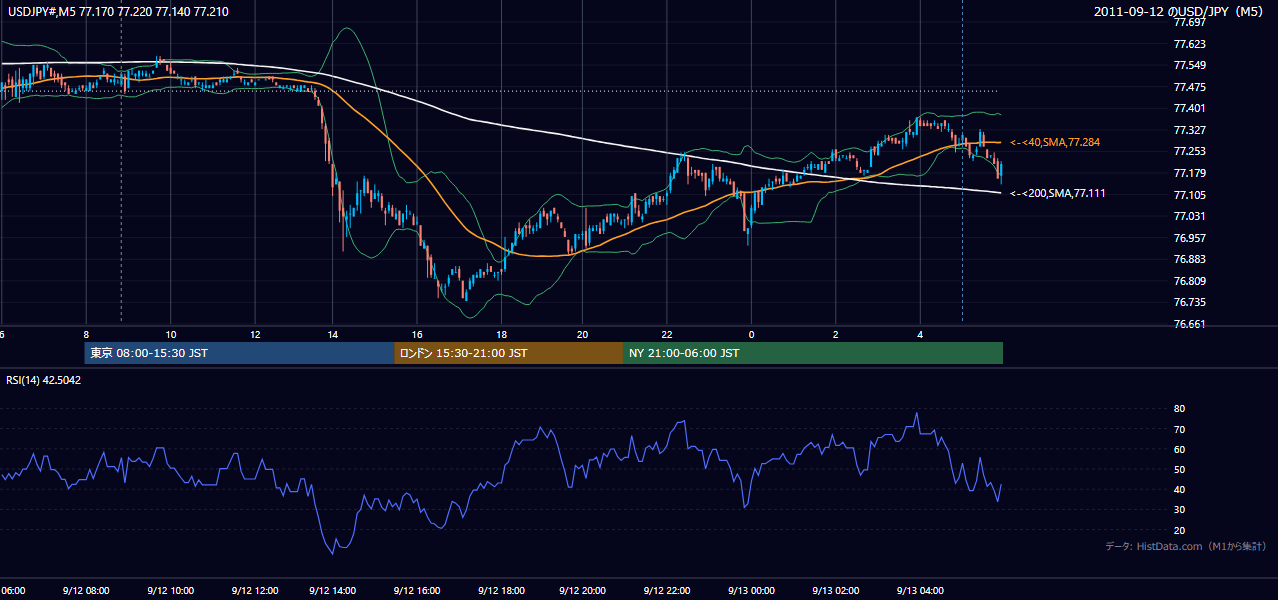Image resolution: width=1278 pixels, height=600 pixels.
Task: Click the RSI(14) 42.5042 indicator label
Action: pos(44,380)
